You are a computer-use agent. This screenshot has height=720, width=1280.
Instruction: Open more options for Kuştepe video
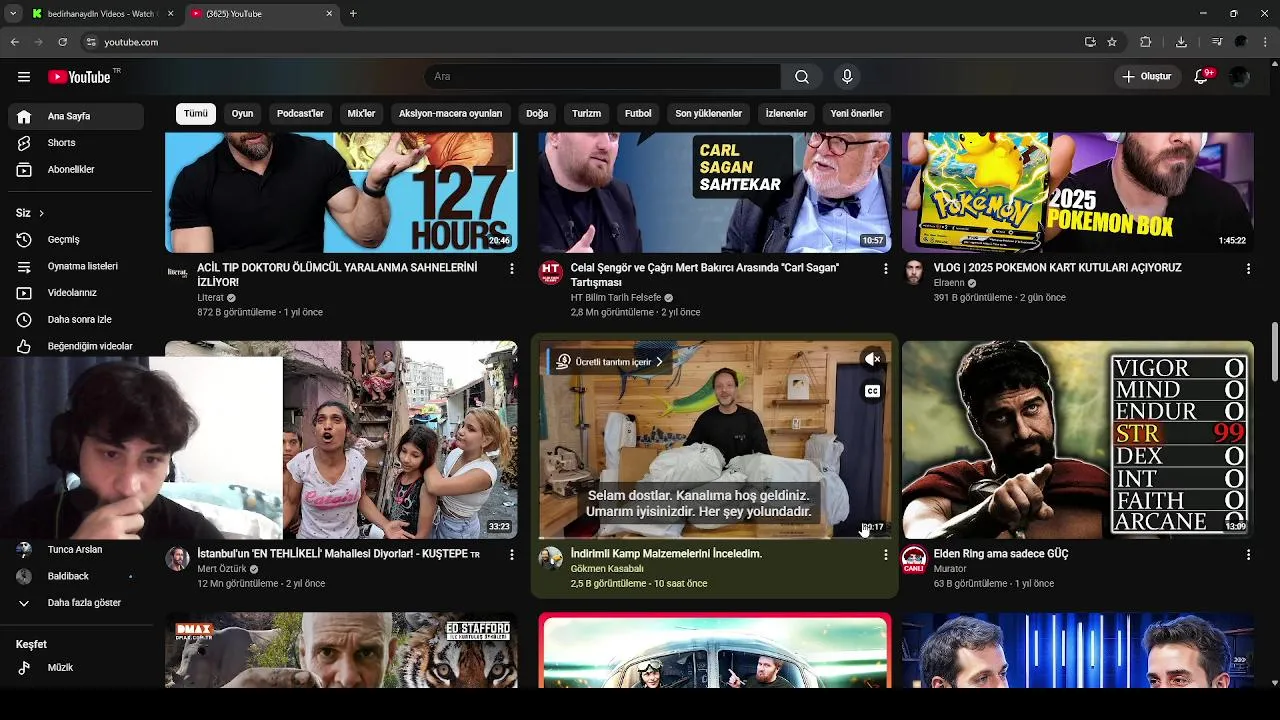click(512, 555)
